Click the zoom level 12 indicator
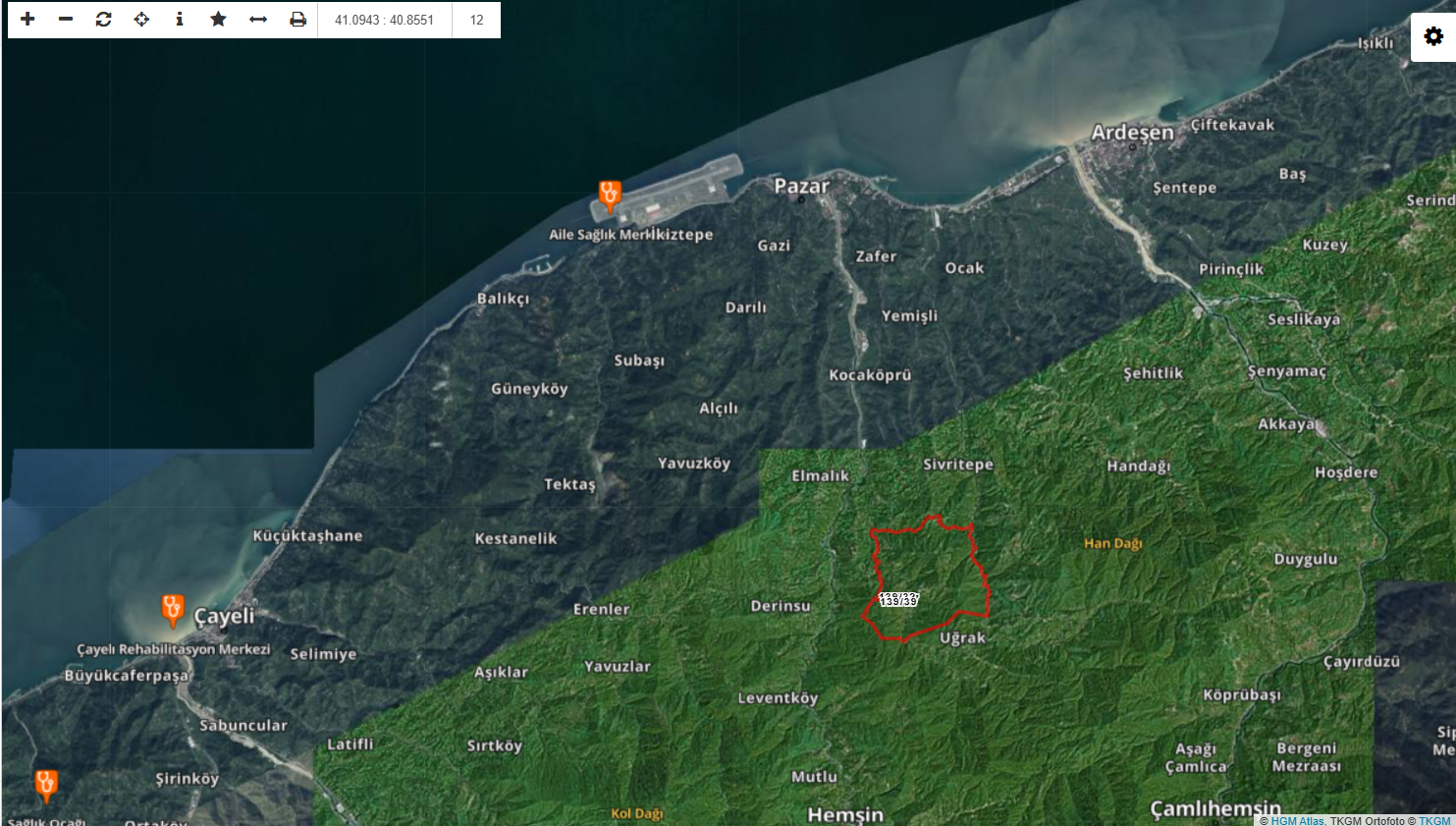The height and width of the screenshot is (826, 1456). click(x=476, y=20)
